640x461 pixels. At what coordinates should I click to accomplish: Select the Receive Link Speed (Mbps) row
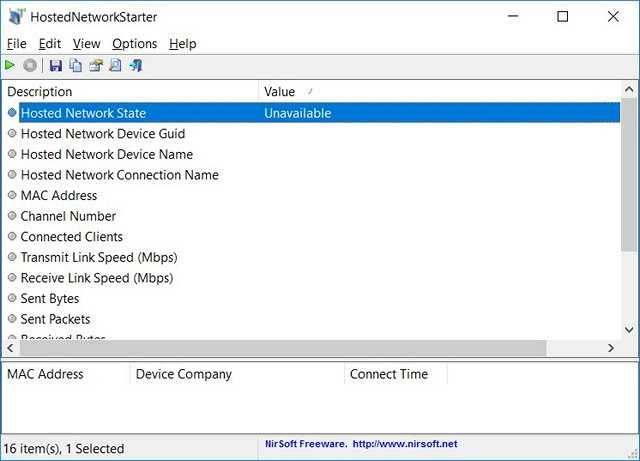coord(313,278)
